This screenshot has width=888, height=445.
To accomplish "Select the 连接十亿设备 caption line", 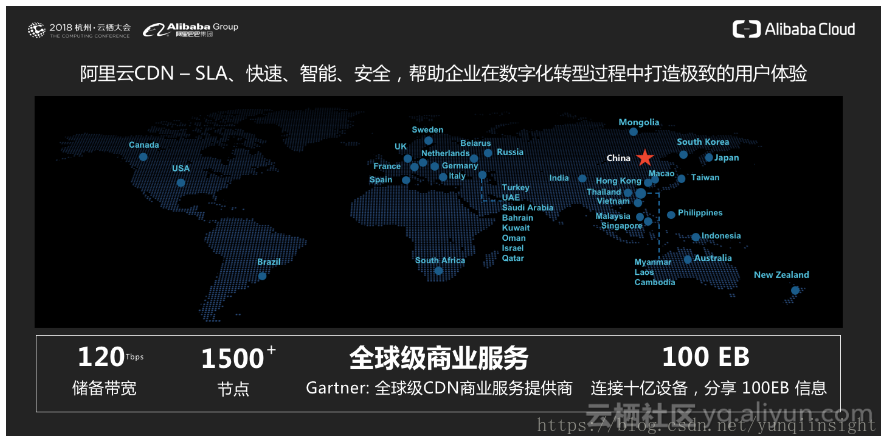I will [x=708, y=388].
